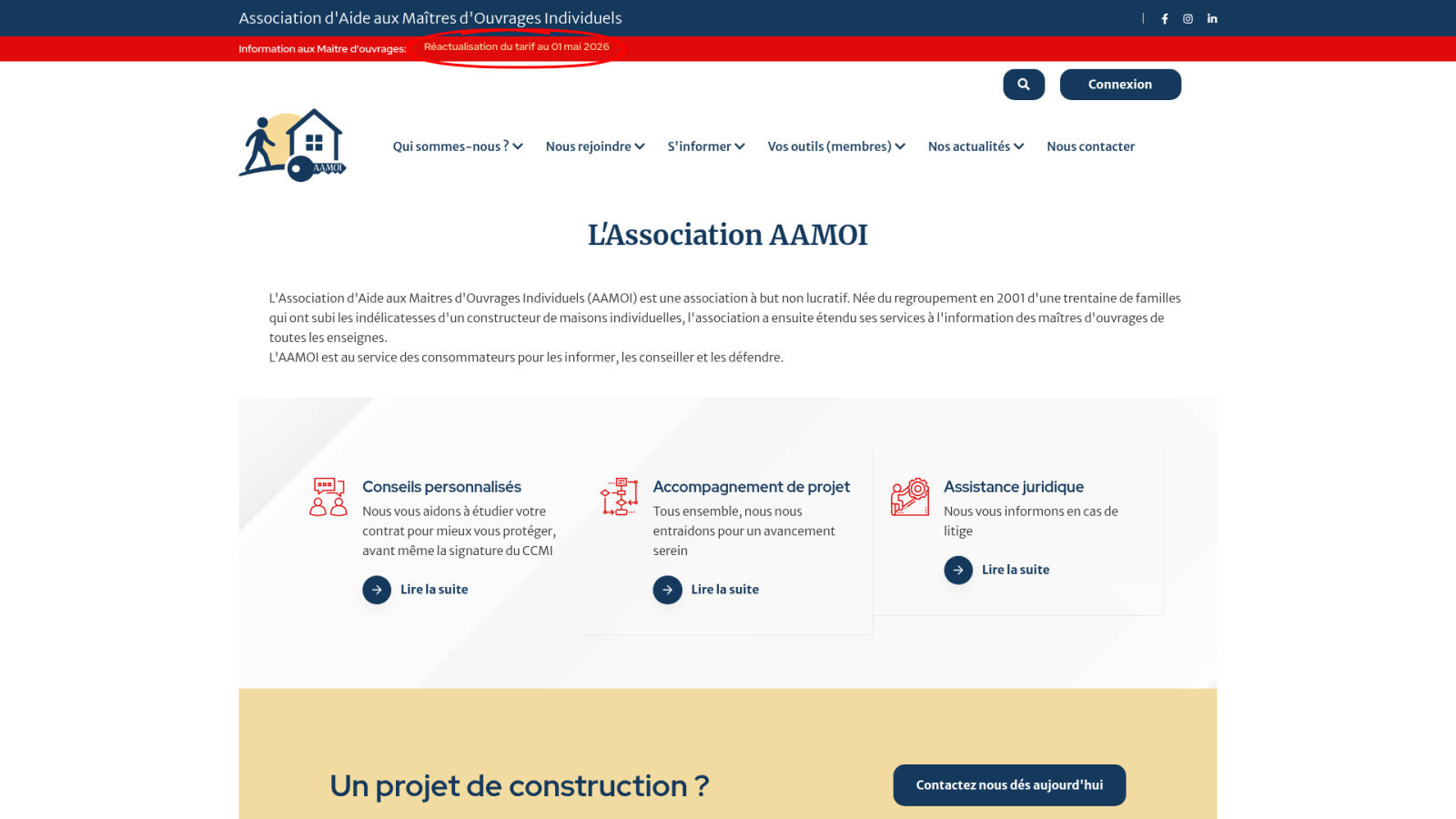Click the AAMOI house logo
1456x819 pixels.
point(292,145)
